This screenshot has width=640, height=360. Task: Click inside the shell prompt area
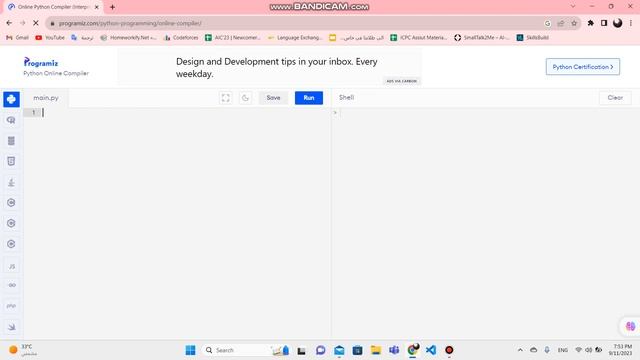(486, 113)
